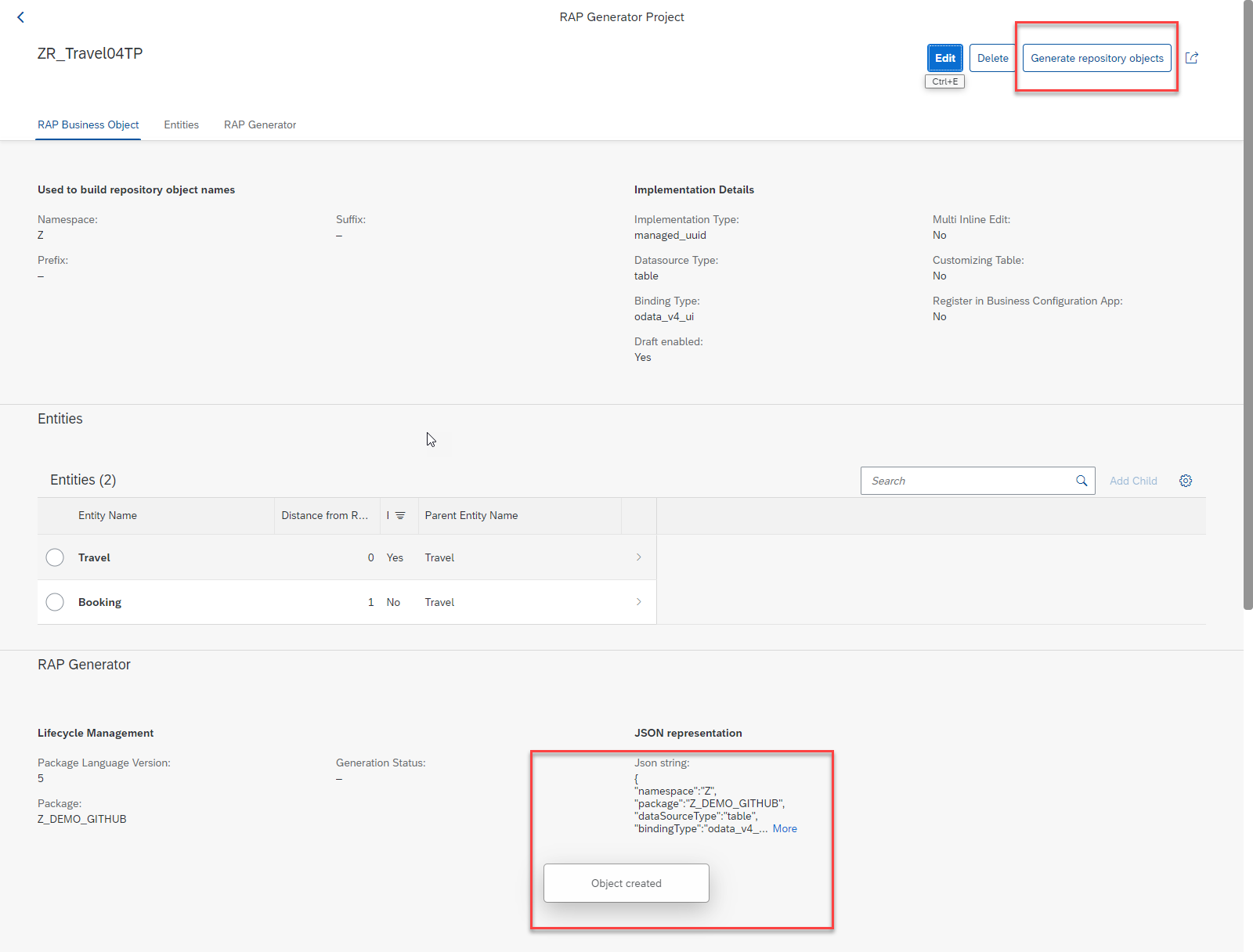
Task: Click the share icon next to Generate button
Action: pos(1191,58)
